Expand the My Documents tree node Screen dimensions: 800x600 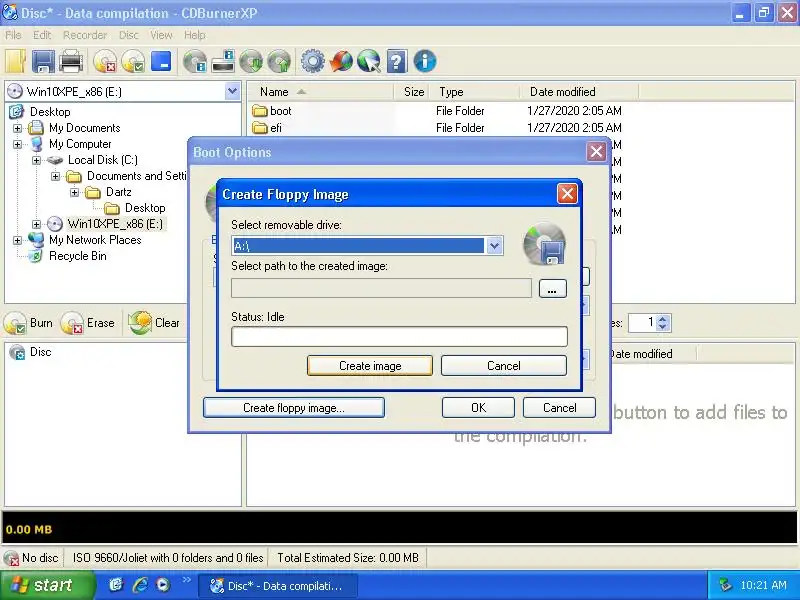click(18, 128)
